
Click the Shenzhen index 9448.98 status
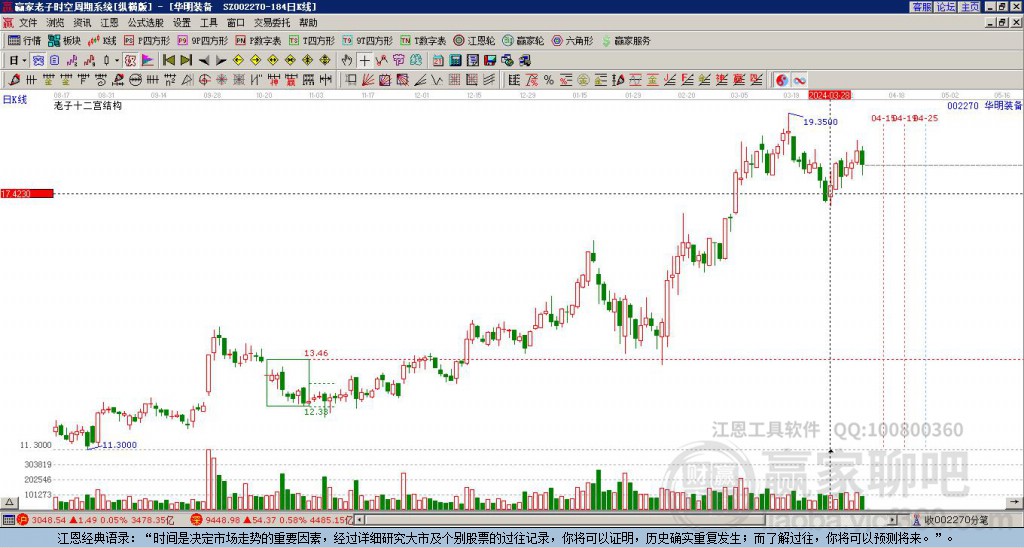pos(271,520)
